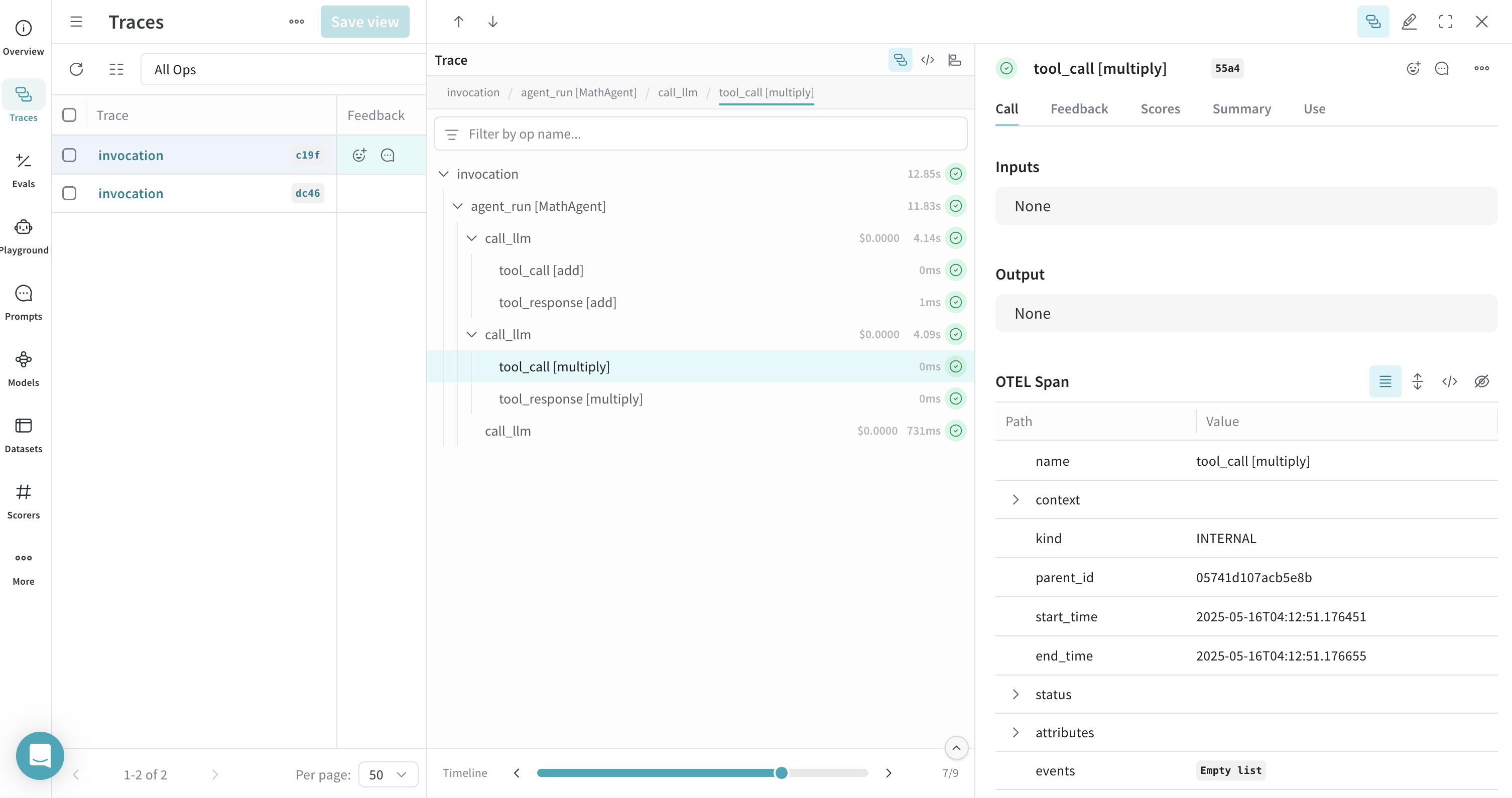Viewport: 1512px width, 798px height.
Task: Switch to the Scores tab
Action: [1160, 109]
